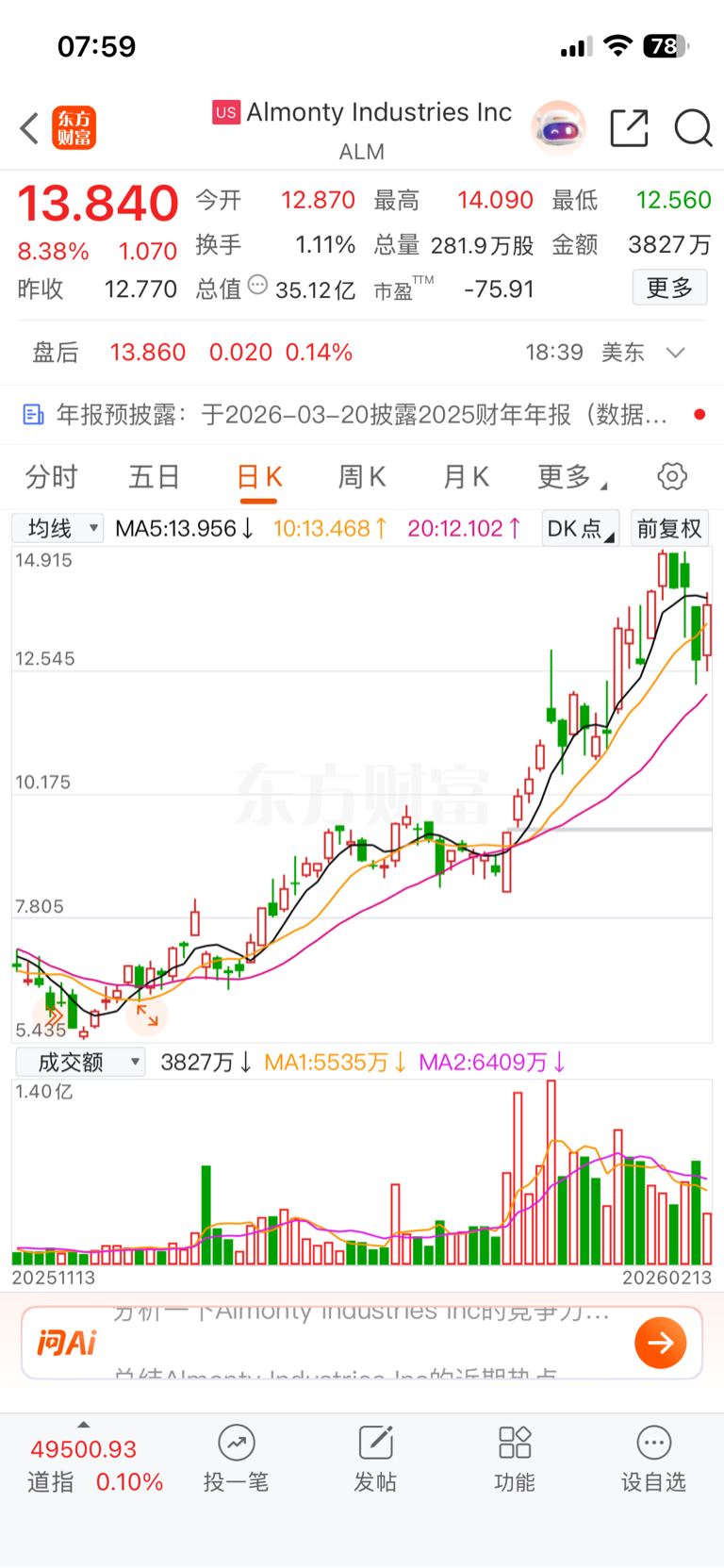The width and height of the screenshot is (724, 1568).
Task: Tap the MA1:5535万 volume average
Action: [336, 1063]
